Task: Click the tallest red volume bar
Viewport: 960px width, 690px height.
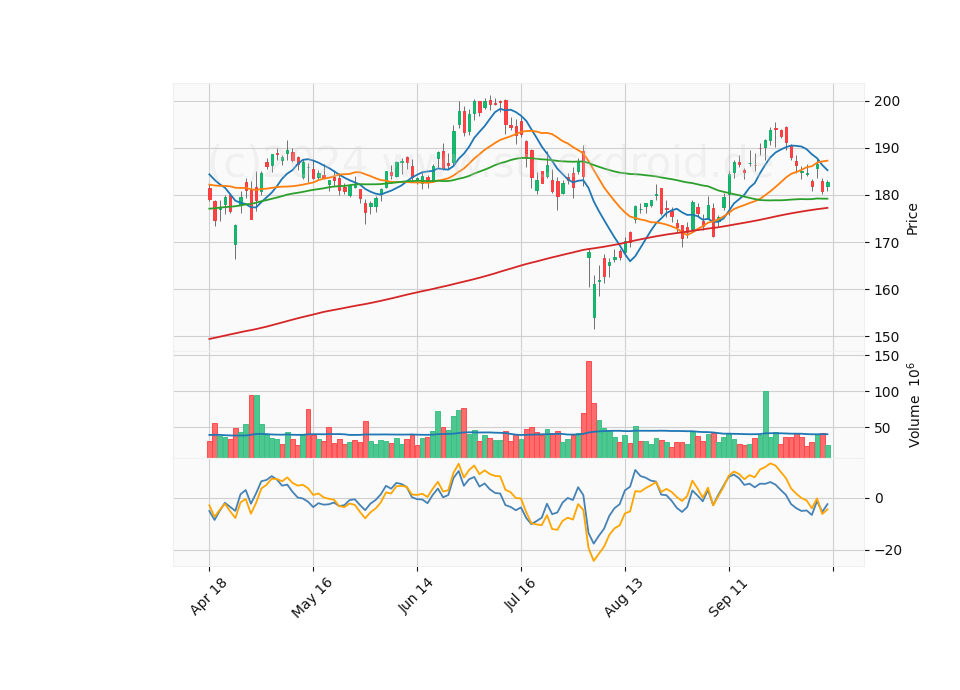Action: coord(589,409)
